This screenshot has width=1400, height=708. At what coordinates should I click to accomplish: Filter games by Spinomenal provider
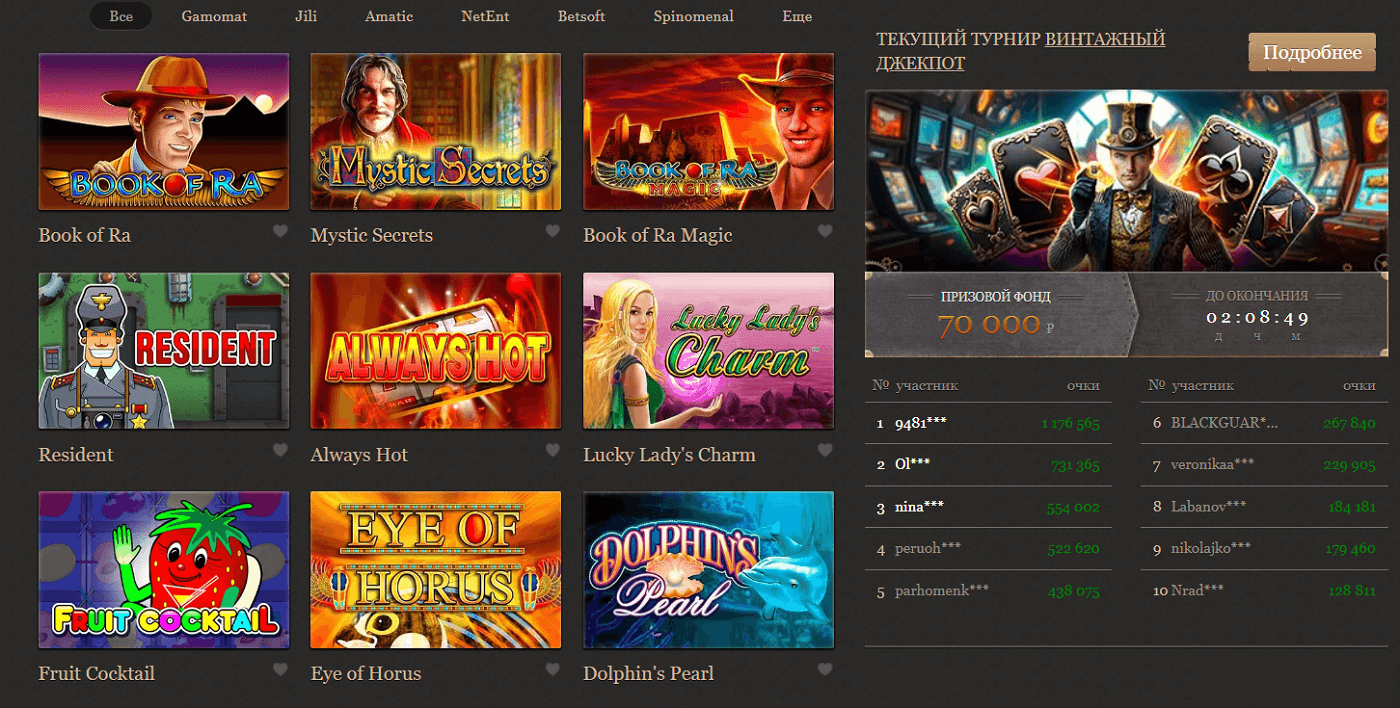693,16
